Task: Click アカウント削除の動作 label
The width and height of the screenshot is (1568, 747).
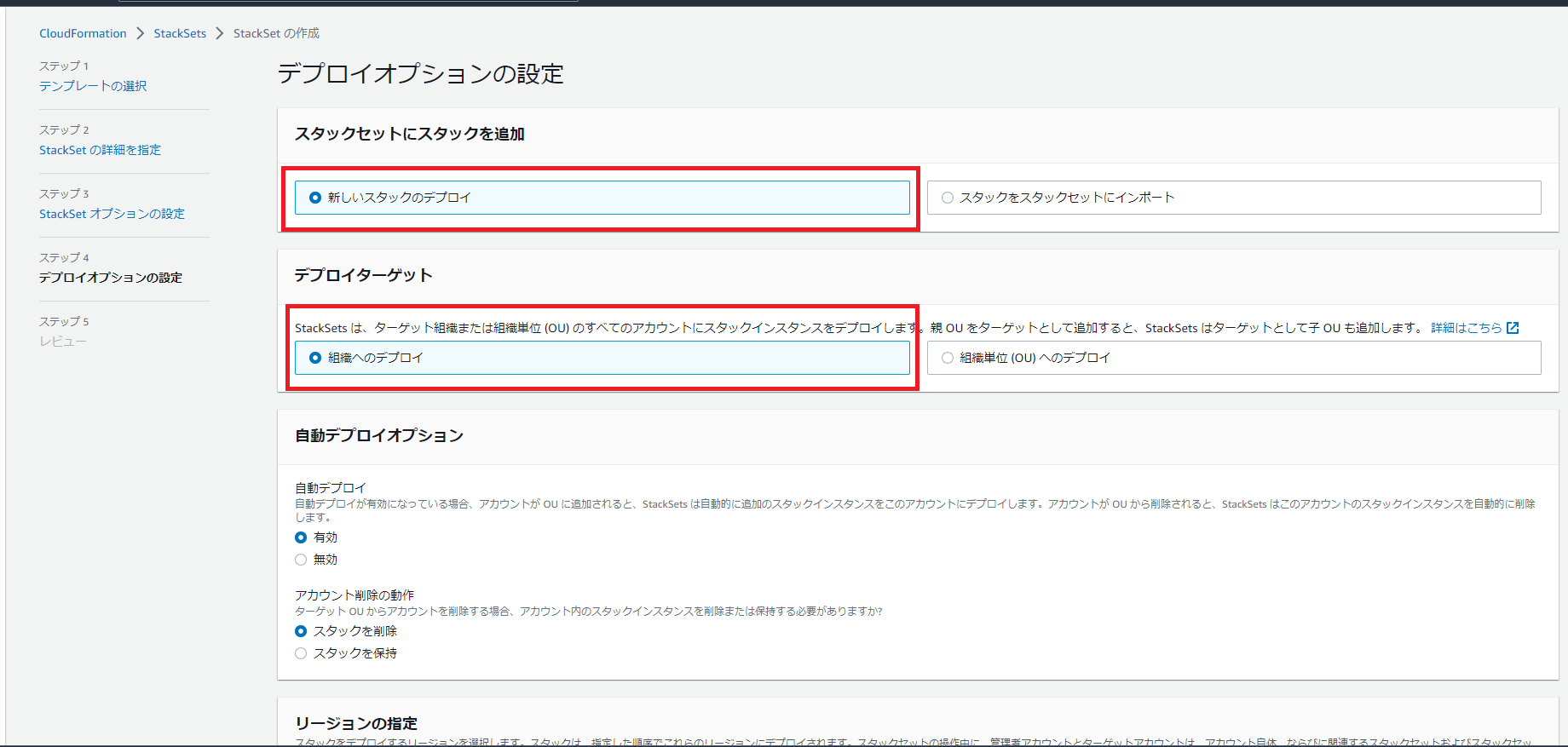Action: [x=355, y=595]
